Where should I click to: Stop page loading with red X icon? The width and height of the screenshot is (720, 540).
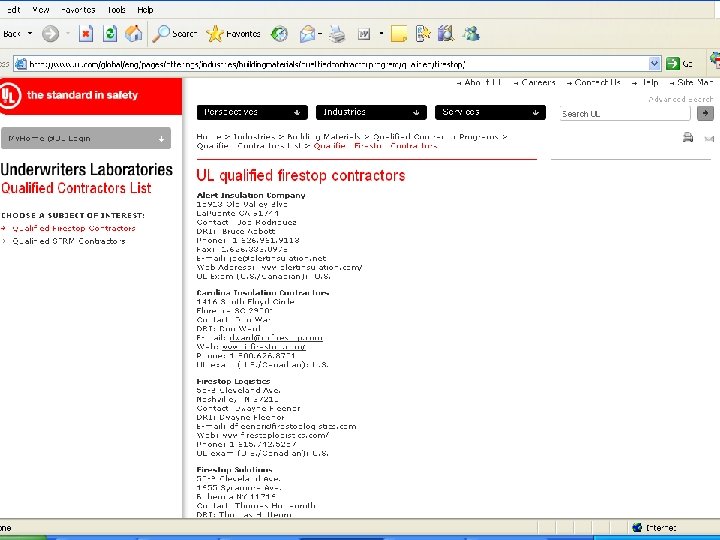[86, 34]
